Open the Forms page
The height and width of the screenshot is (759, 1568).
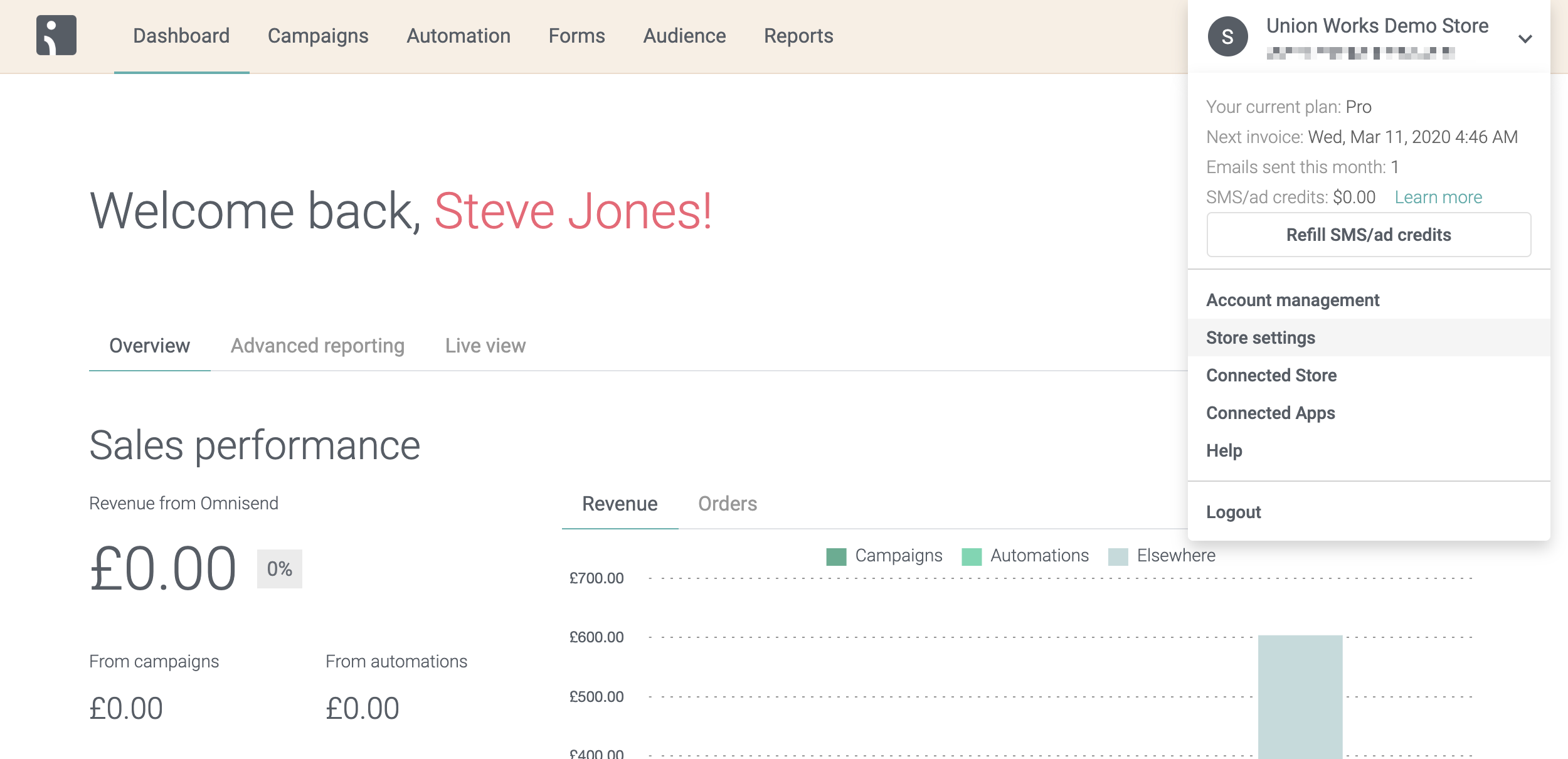[576, 36]
